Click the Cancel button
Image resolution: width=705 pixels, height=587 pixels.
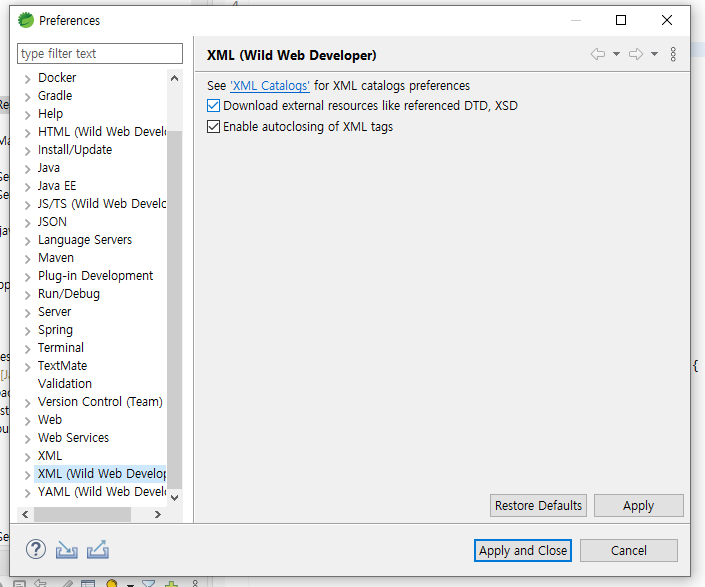[629, 551]
